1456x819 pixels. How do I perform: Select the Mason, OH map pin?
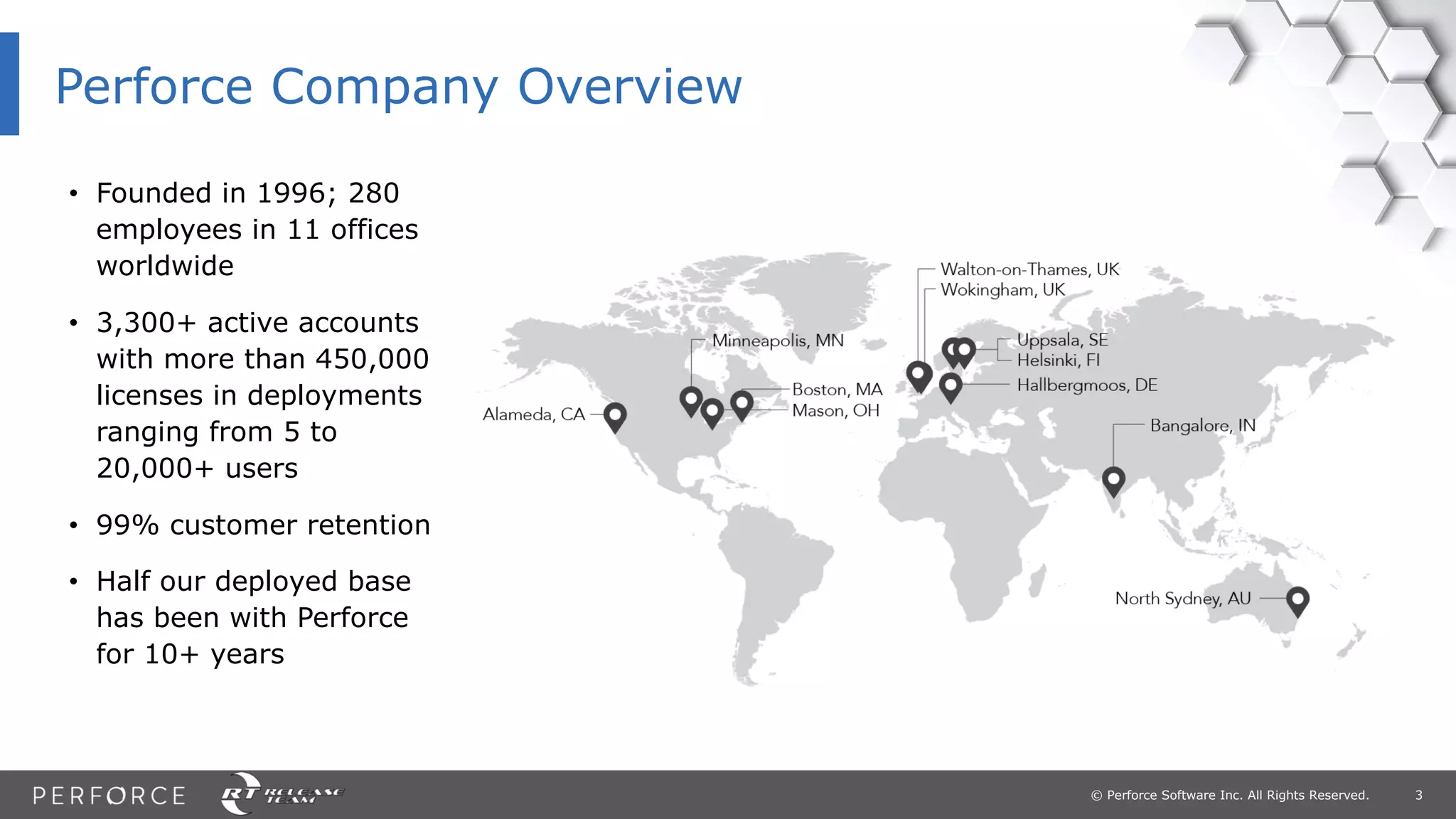(x=712, y=412)
